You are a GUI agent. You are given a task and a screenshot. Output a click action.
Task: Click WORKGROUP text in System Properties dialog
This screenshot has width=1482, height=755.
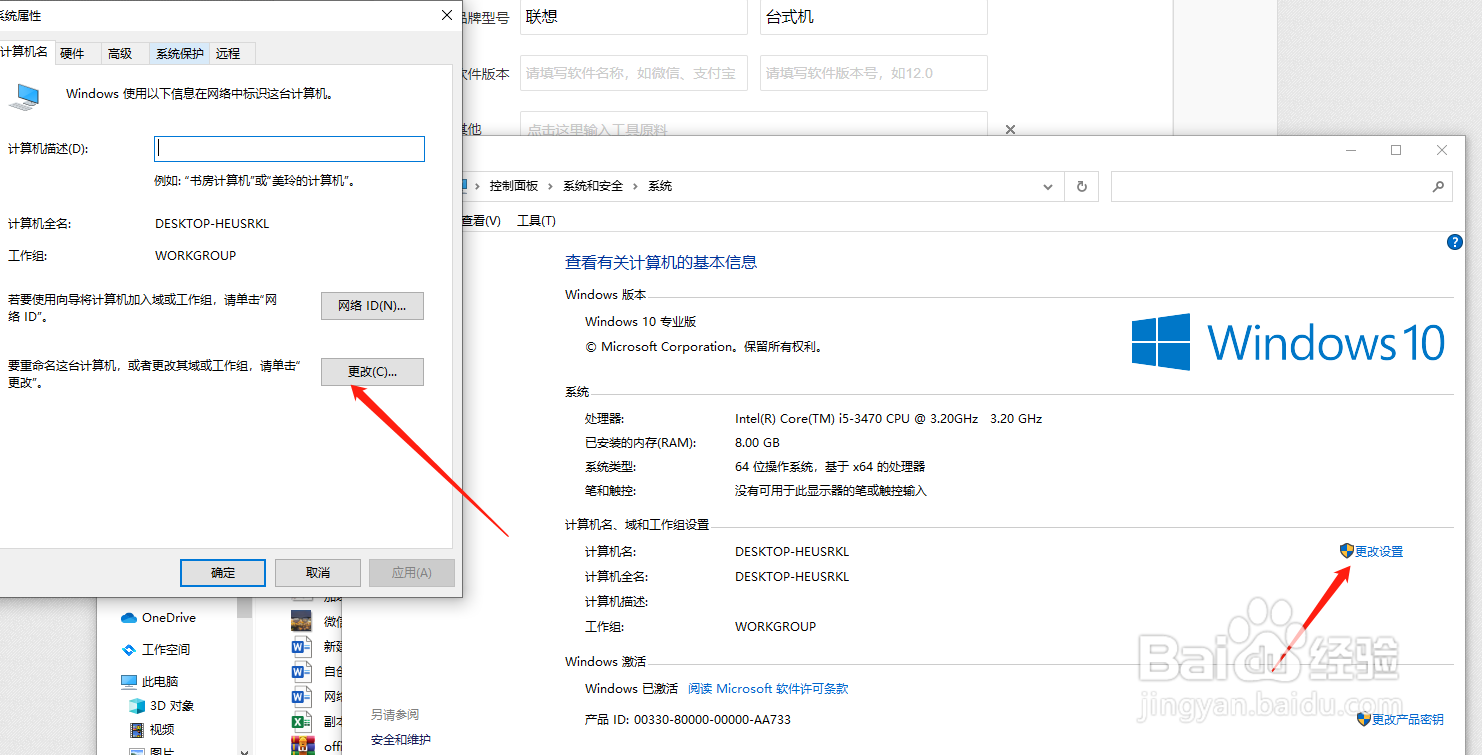click(196, 256)
